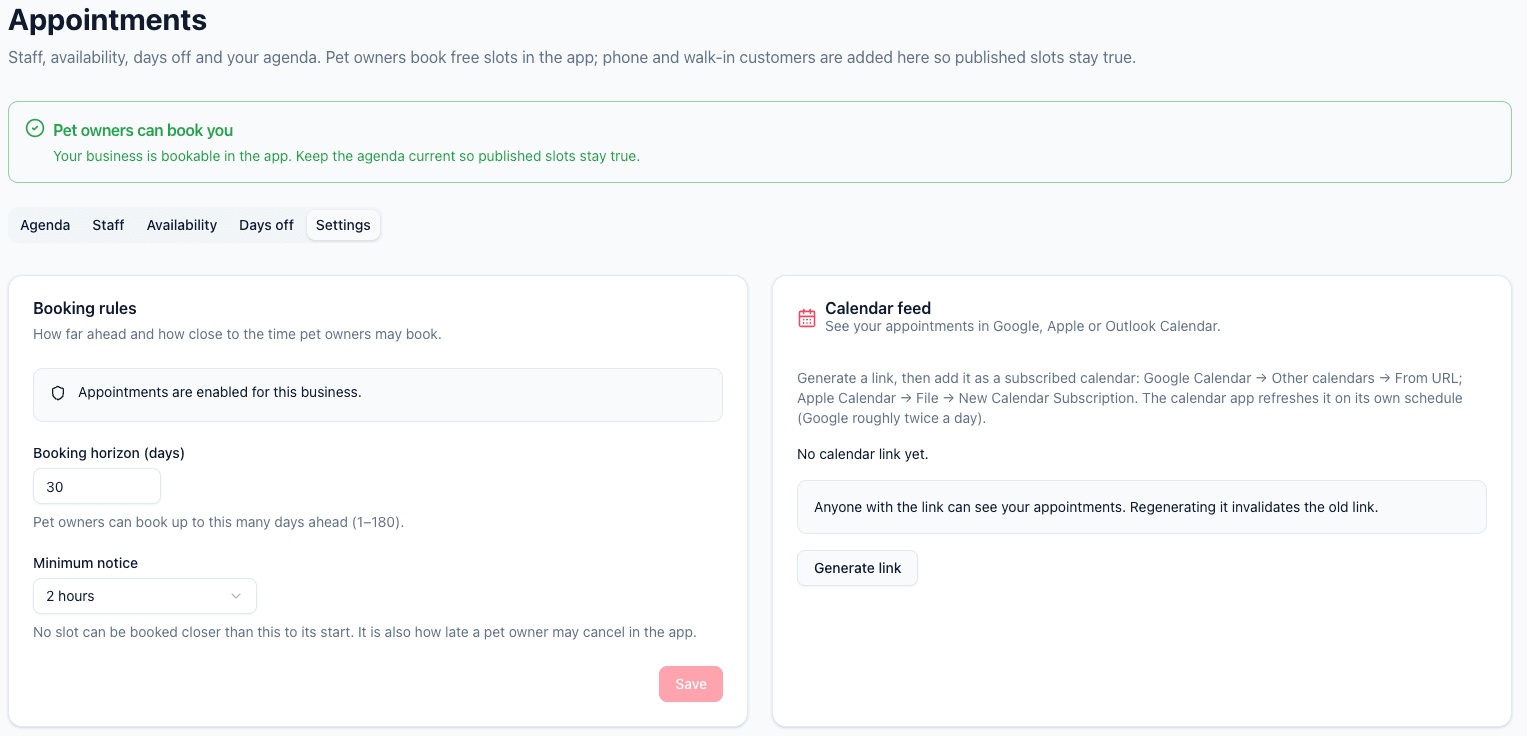
Task: Click the "Pet owners can book you" text
Action: point(143,130)
